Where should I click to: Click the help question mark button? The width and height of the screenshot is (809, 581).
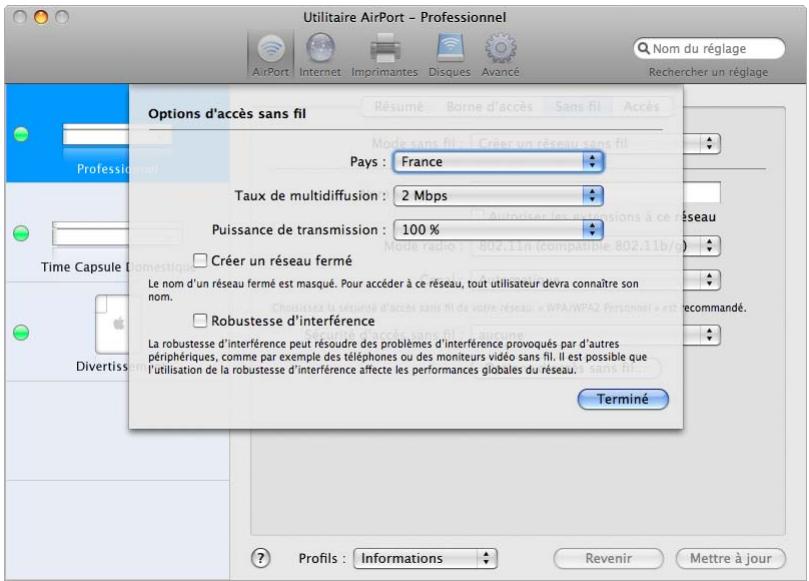[261, 558]
